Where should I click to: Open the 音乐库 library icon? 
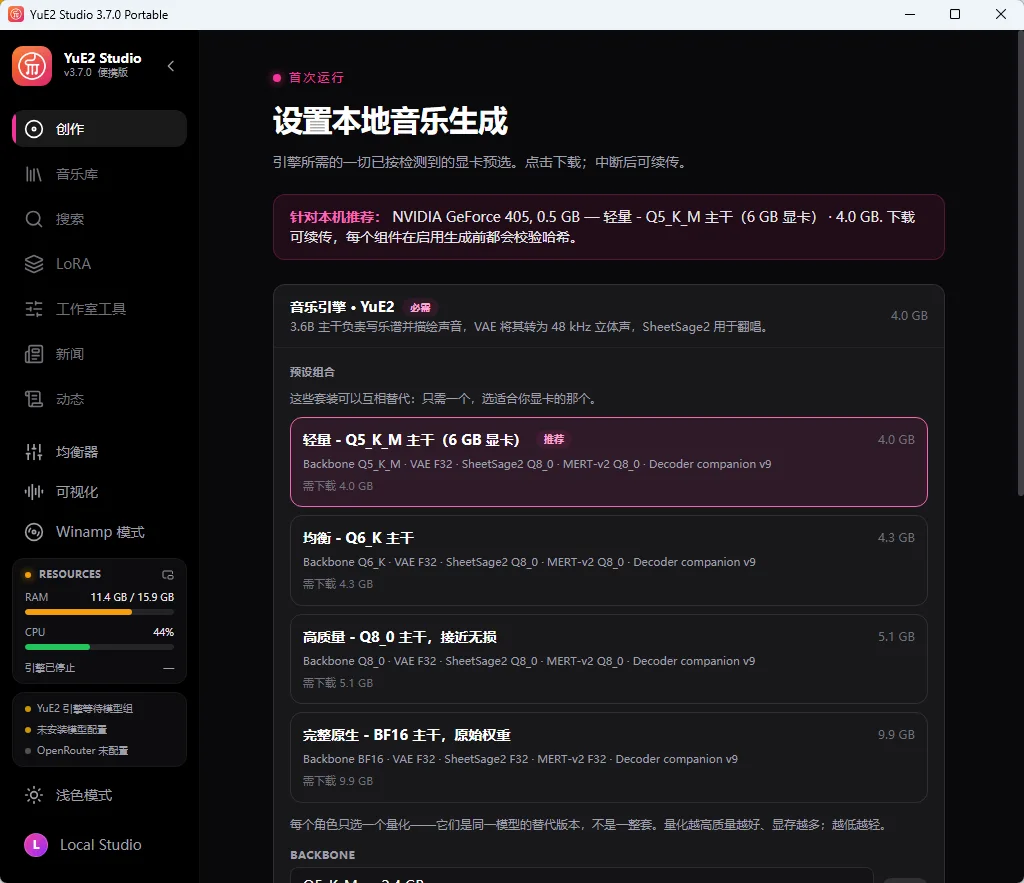[x=34, y=174]
